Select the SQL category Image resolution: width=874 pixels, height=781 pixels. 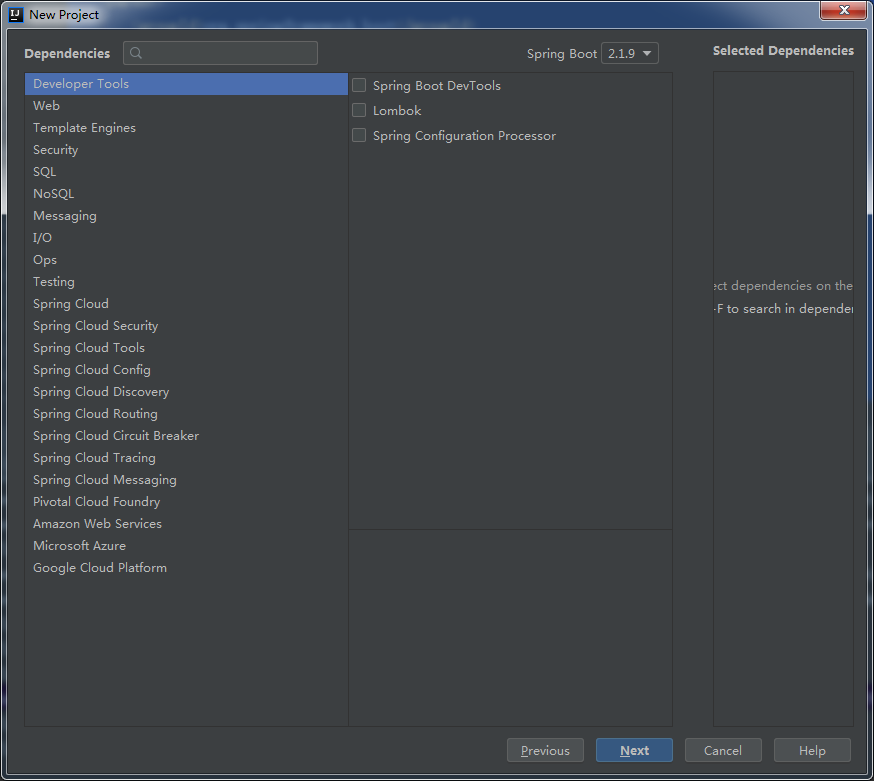(186, 172)
